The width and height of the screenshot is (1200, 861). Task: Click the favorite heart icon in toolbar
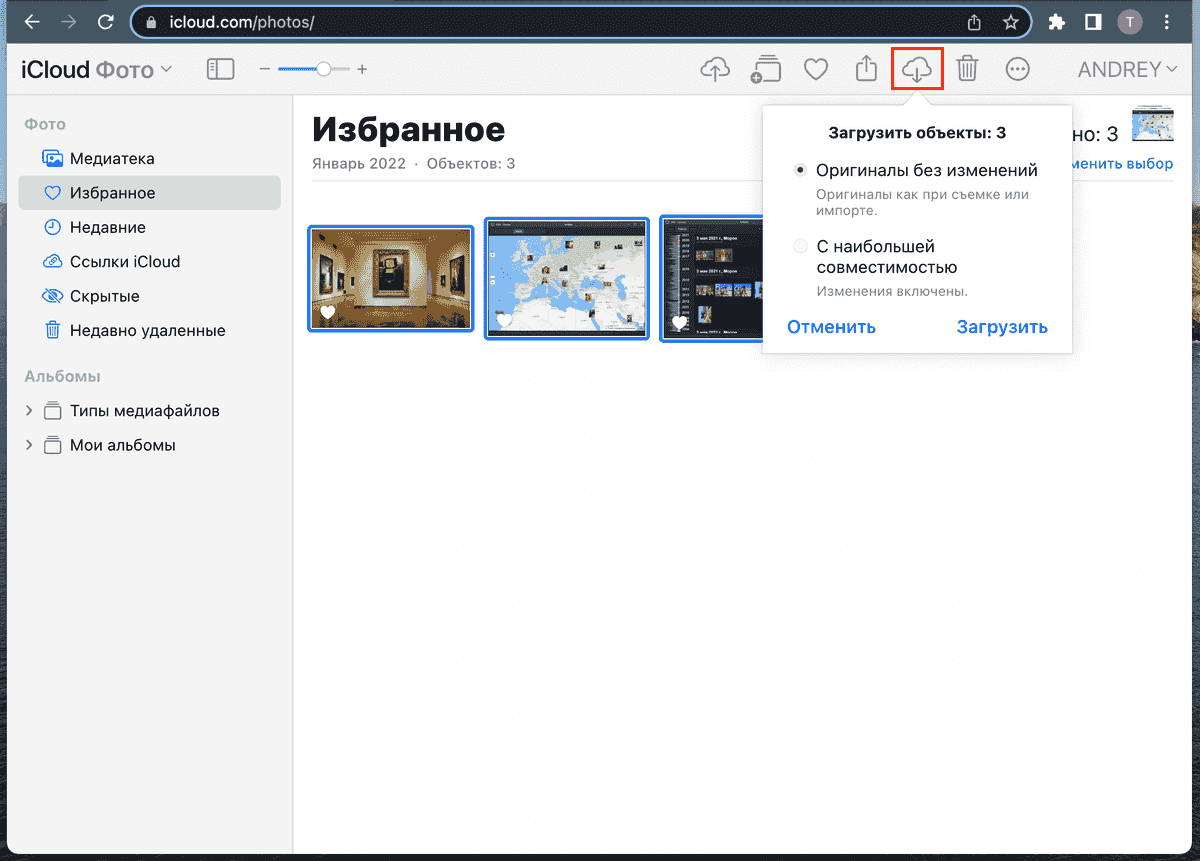pyautogui.click(x=816, y=69)
